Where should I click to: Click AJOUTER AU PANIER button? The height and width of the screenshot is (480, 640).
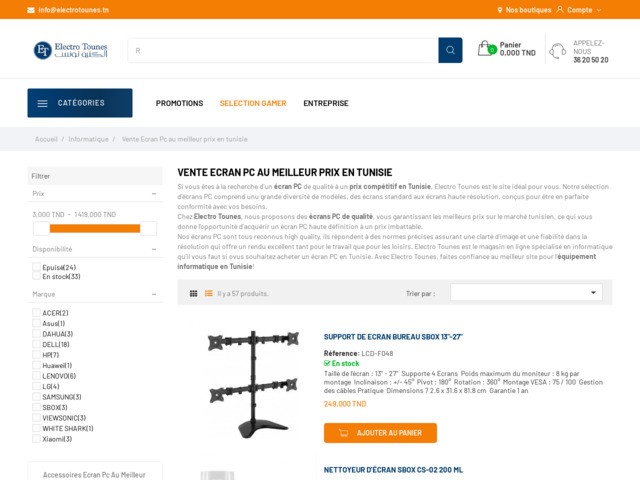click(380, 433)
